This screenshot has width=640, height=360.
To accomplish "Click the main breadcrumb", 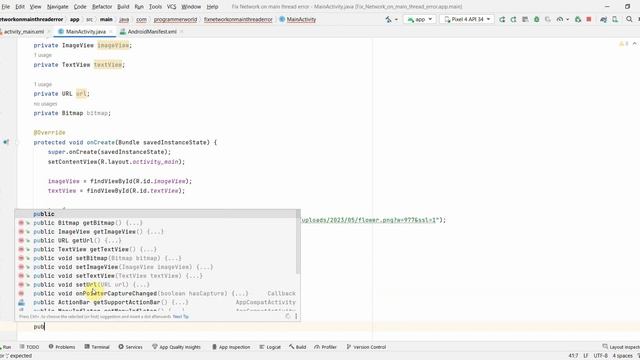I will click(x=106, y=19).
